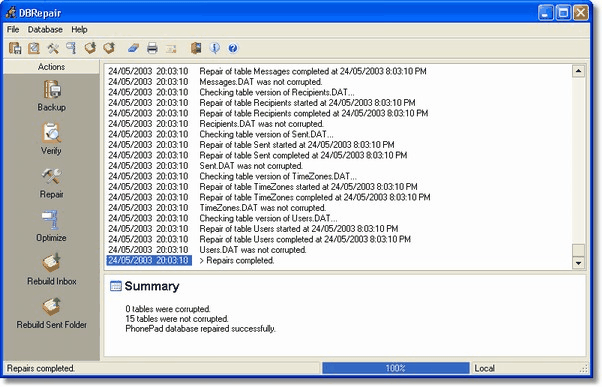Click the Summary heading icon

coord(116,286)
